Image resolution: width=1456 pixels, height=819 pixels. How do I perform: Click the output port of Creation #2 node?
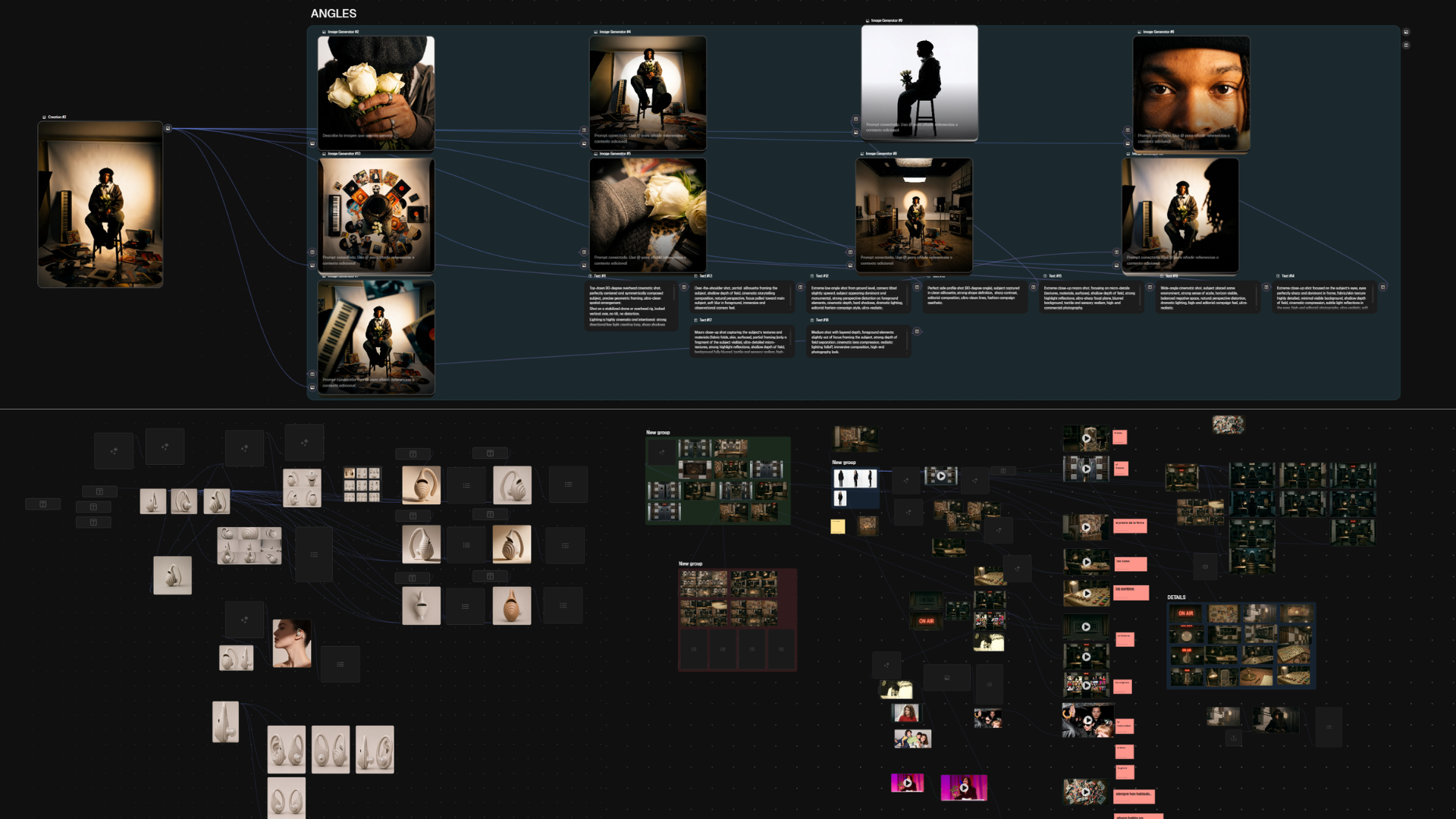click(168, 128)
